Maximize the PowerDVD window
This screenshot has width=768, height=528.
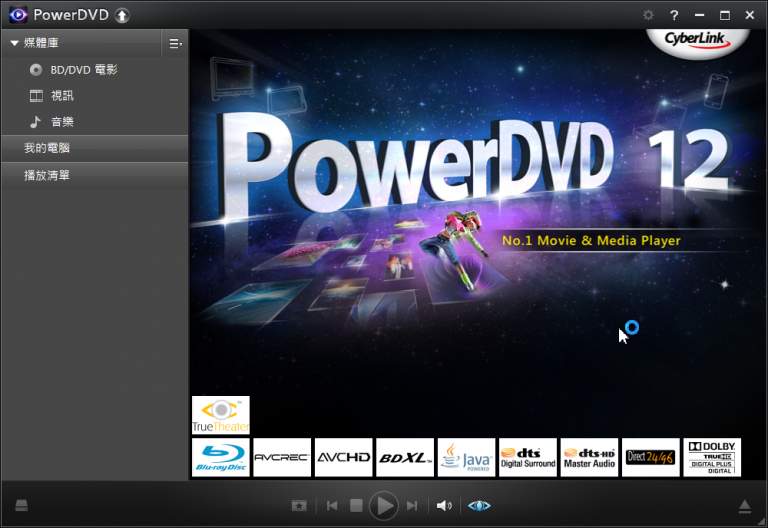[x=724, y=15]
